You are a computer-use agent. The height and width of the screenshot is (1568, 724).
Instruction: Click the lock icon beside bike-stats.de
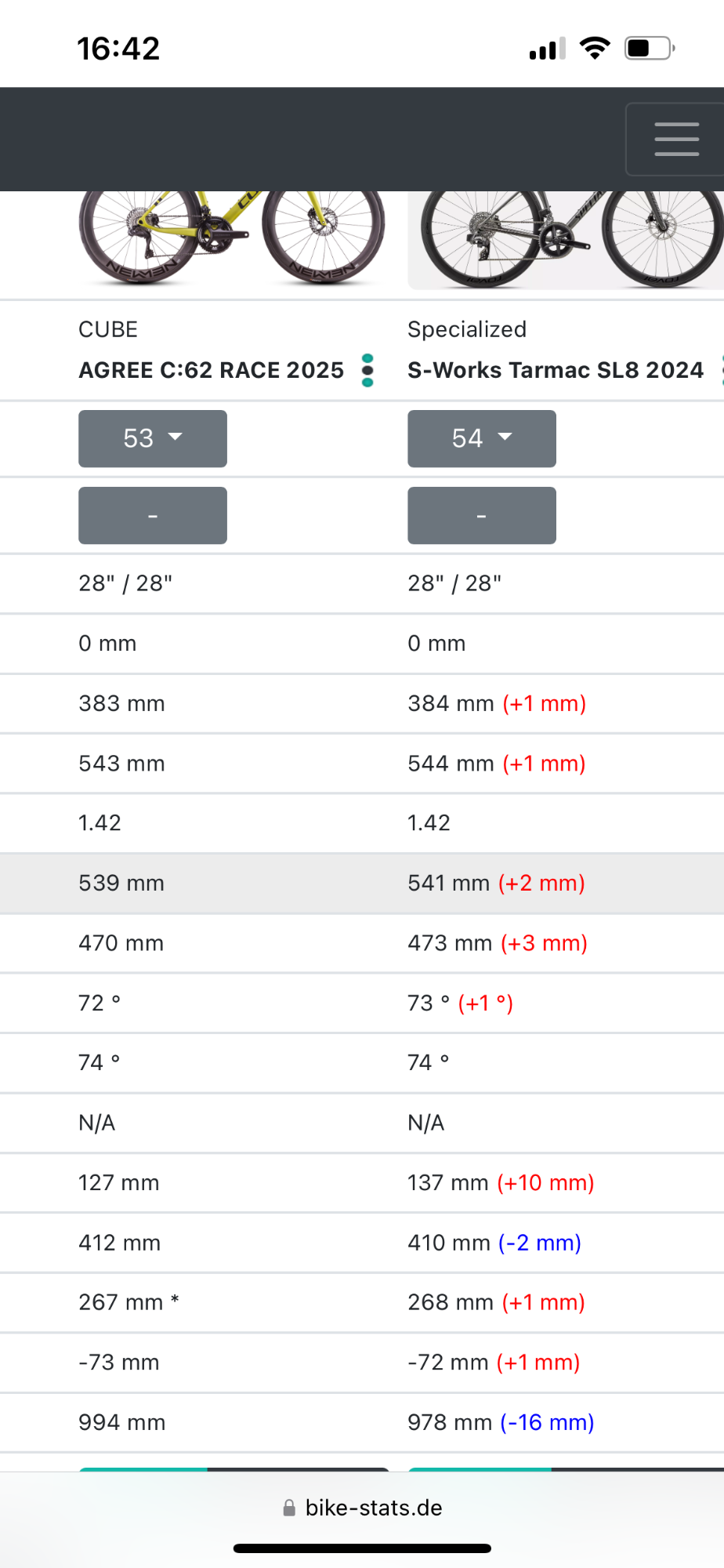coord(289,1508)
